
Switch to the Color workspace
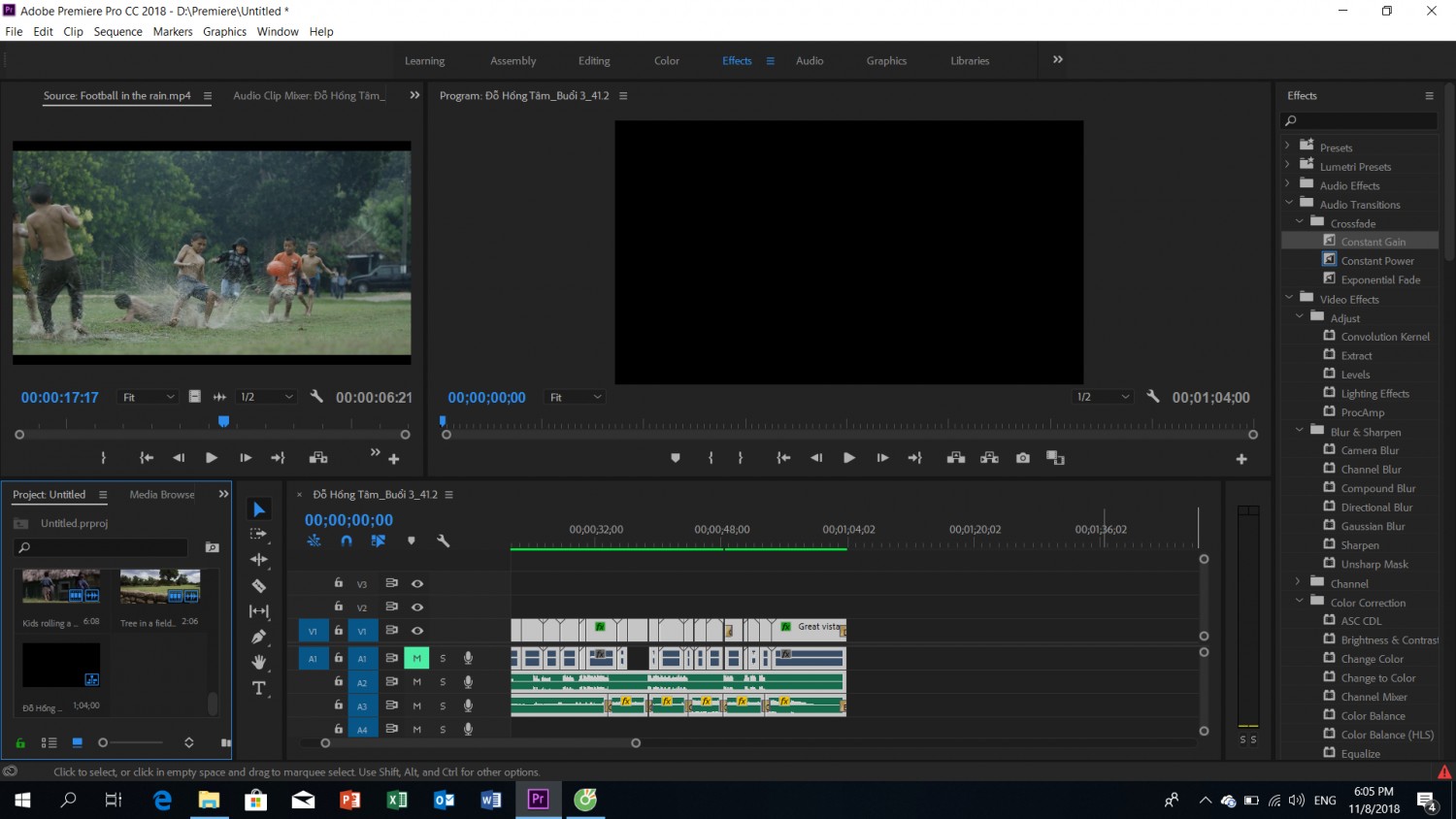tap(667, 60)
